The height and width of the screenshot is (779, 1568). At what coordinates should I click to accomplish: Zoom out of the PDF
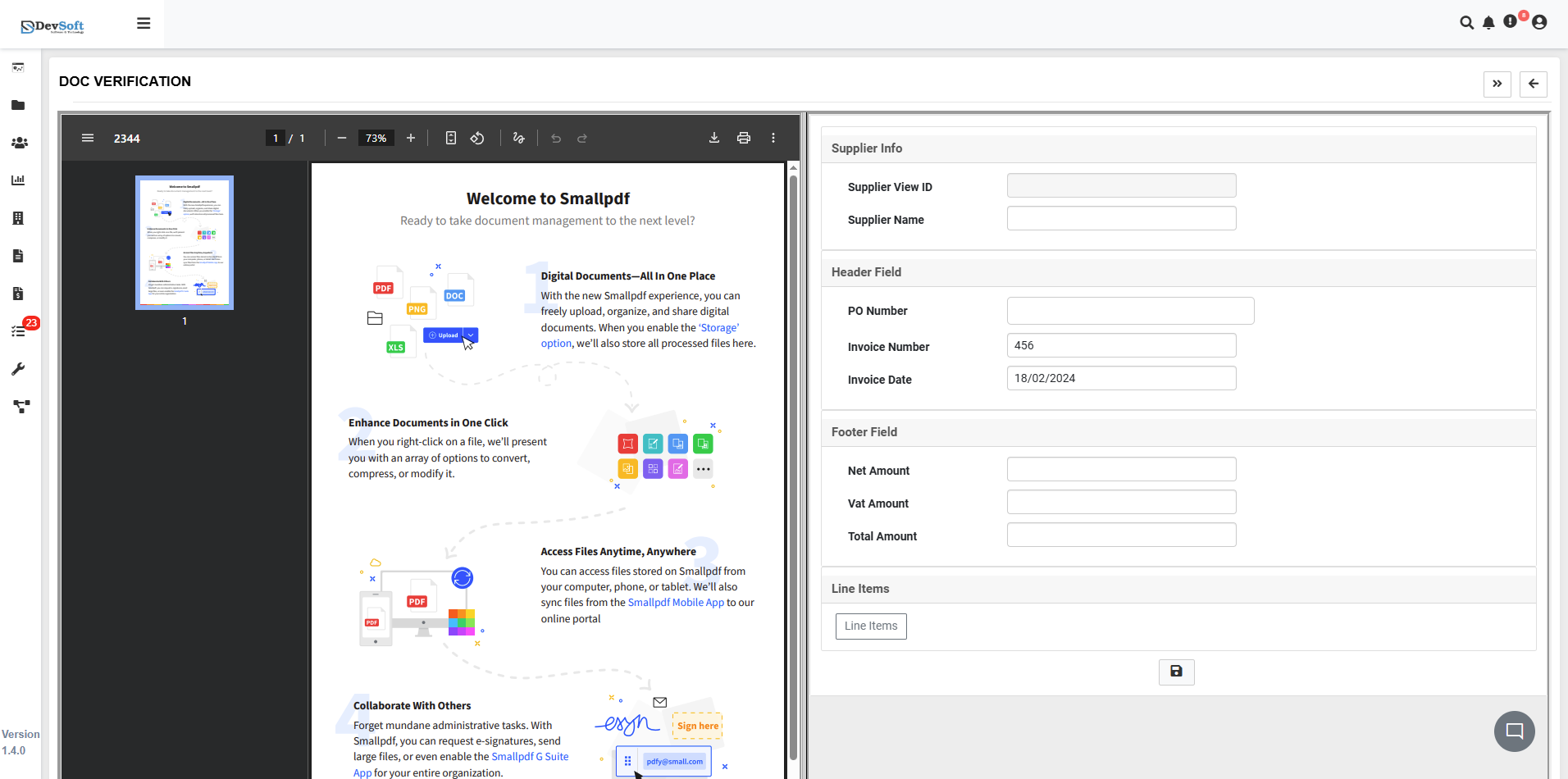(x=342, y=138)
